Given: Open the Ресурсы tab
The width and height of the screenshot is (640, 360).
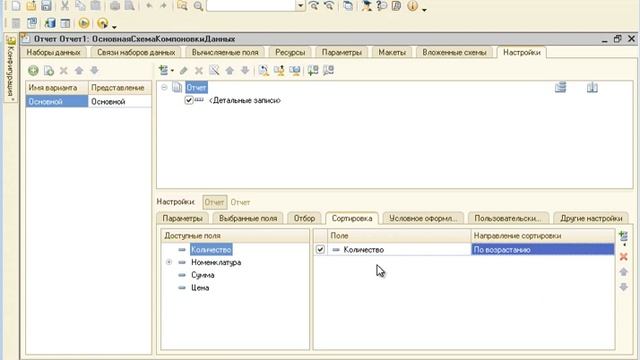Looking at the screenshot, I should [290, 52].
